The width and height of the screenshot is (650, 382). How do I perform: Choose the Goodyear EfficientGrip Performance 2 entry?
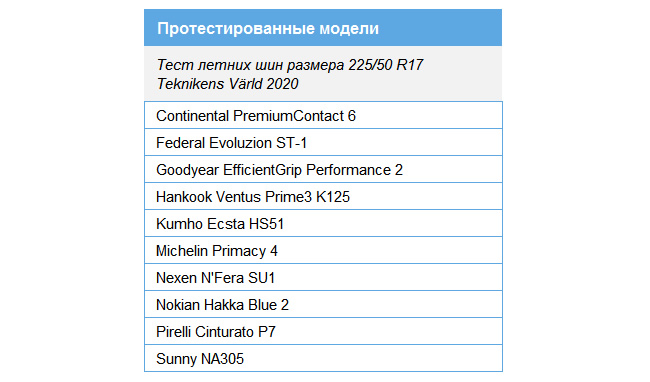pos(323,169)
